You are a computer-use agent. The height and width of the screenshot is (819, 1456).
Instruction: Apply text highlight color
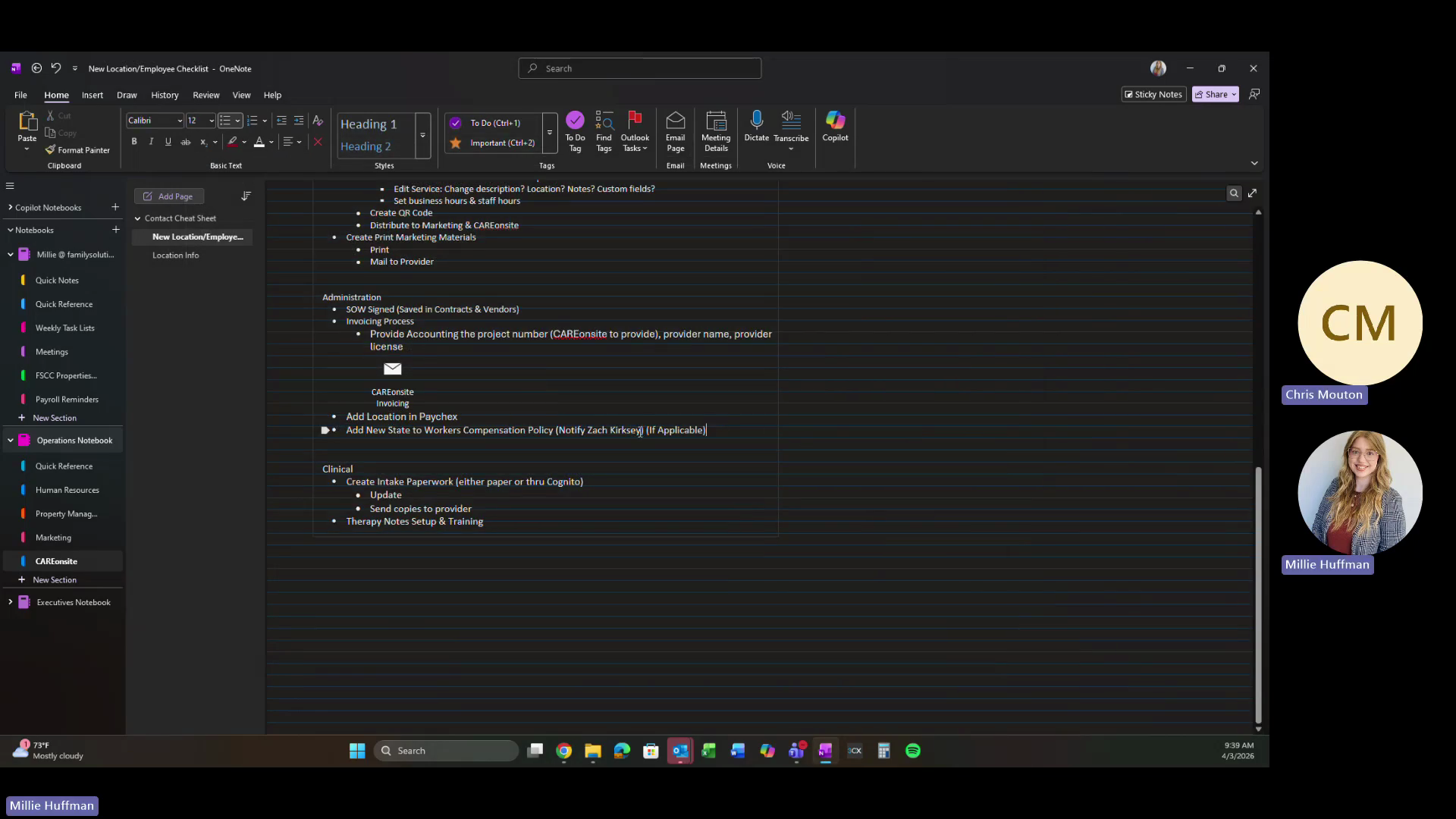[233, 142]
